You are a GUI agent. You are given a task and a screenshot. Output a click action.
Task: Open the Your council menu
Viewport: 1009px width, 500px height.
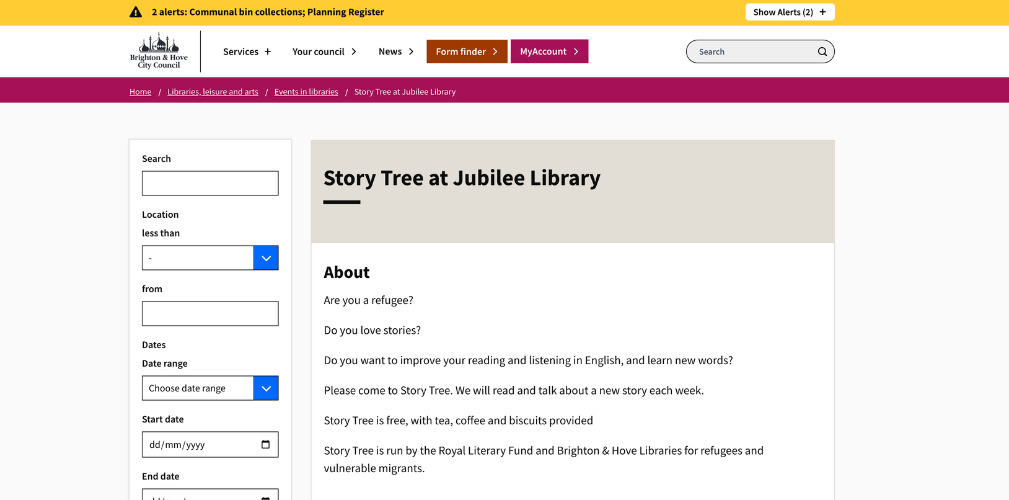pyautogui.click(x=324, y=52)
